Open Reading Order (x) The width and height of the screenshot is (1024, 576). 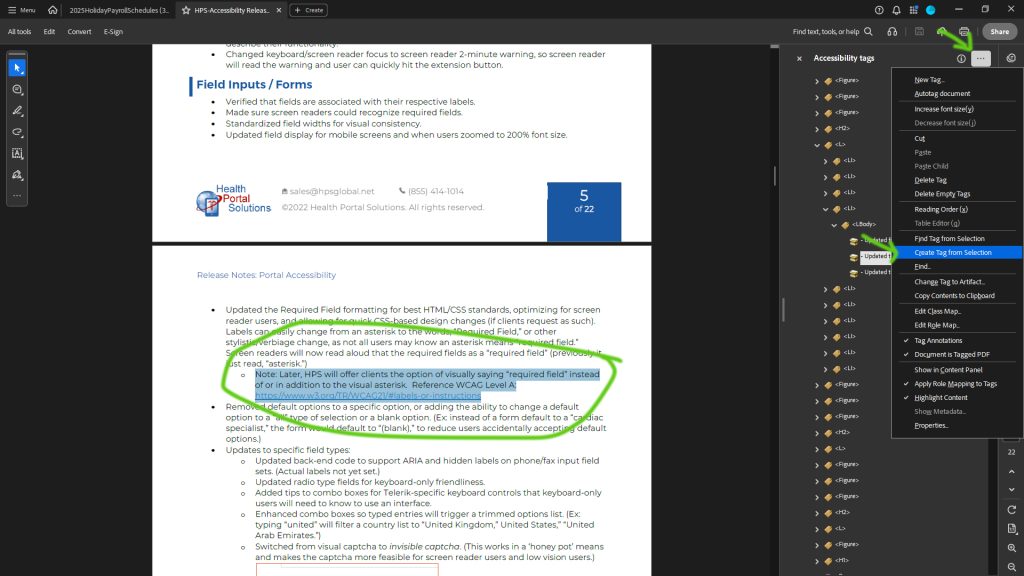click(x=940, y=209)
